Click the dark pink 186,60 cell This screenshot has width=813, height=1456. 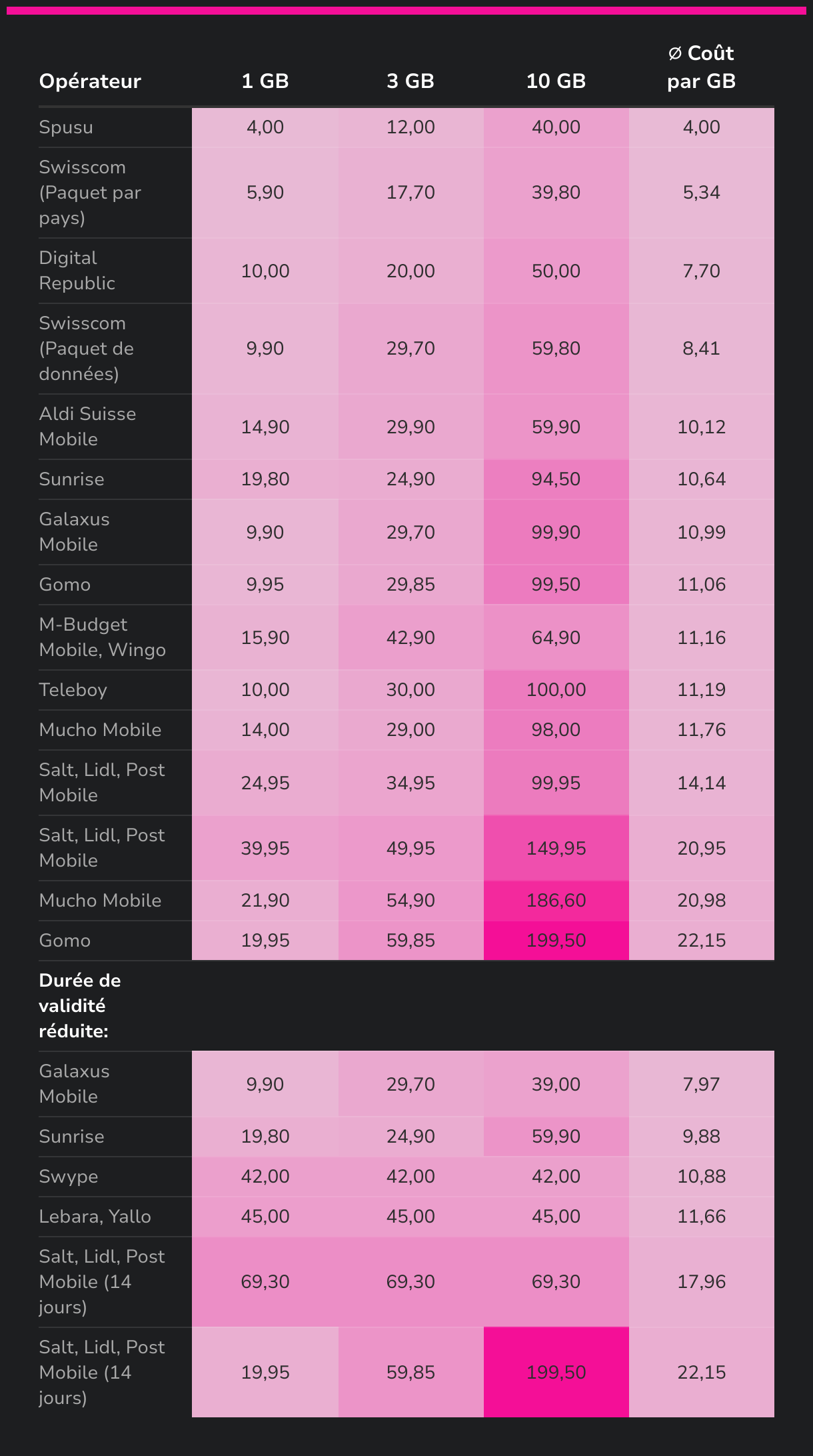coord(556,901)
